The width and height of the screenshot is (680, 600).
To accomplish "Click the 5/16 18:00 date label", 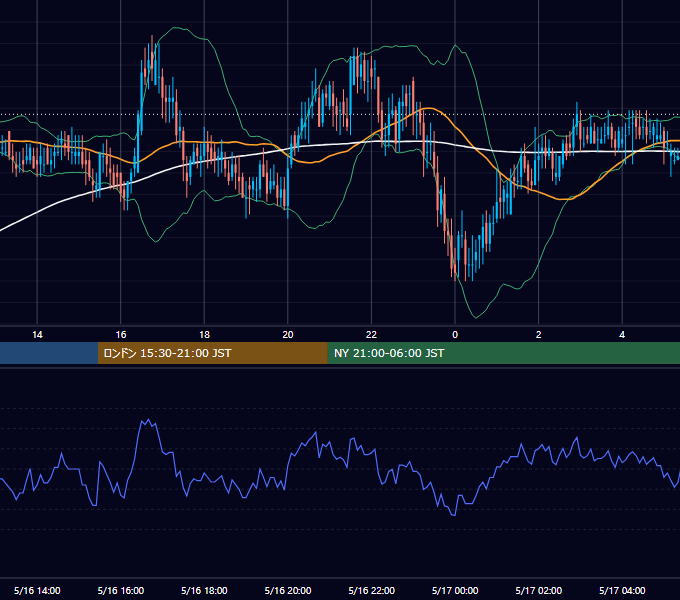I will [x=204, y=590].
